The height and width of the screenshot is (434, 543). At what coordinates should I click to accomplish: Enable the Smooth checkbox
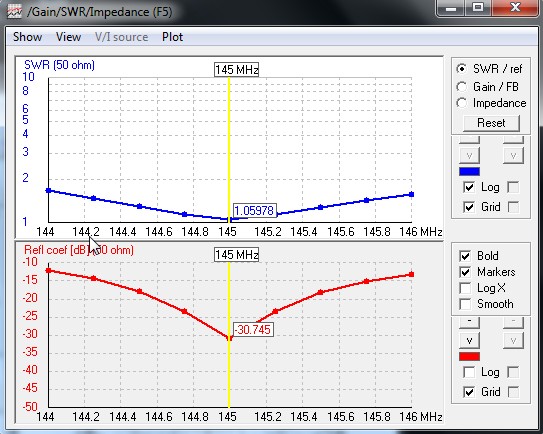click(x=465, y=304)
